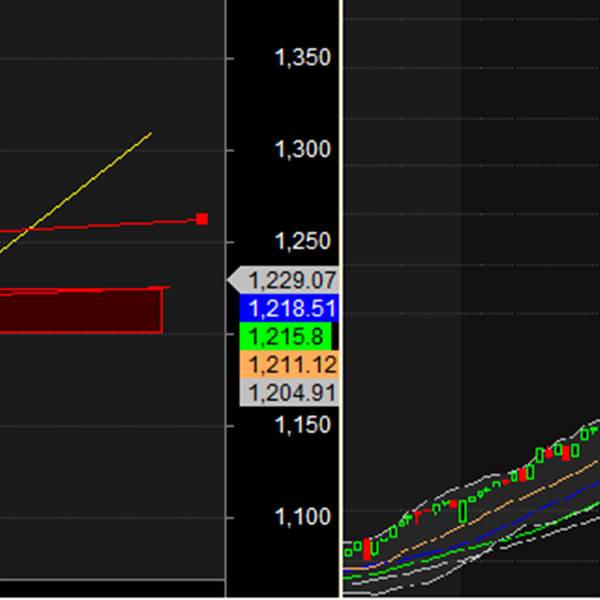Click the 1,150 price axis label

303,425
